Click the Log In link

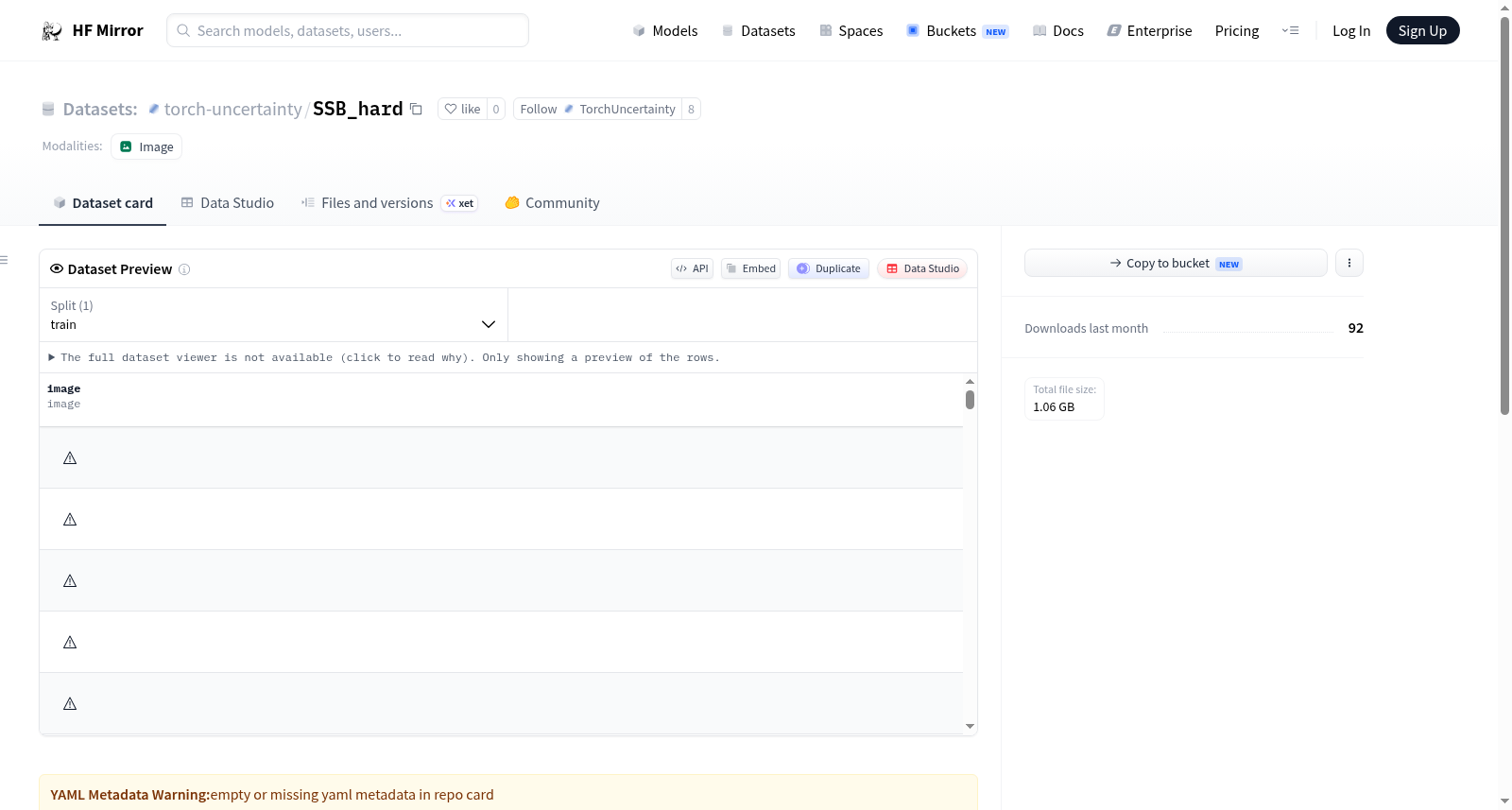point(1351,31)
